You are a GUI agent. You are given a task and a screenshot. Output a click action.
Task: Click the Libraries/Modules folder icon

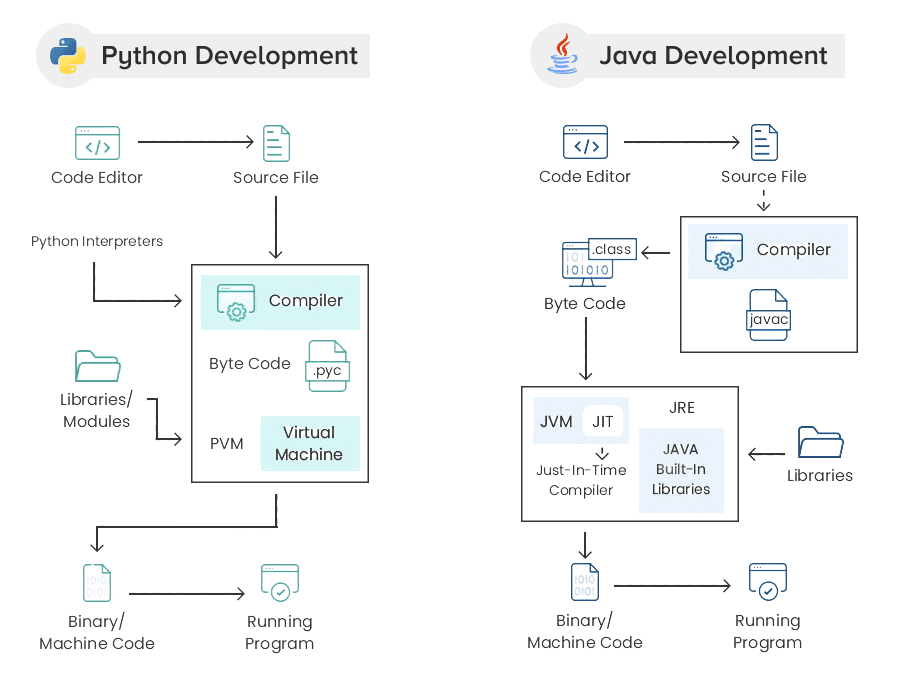point(98,366)
